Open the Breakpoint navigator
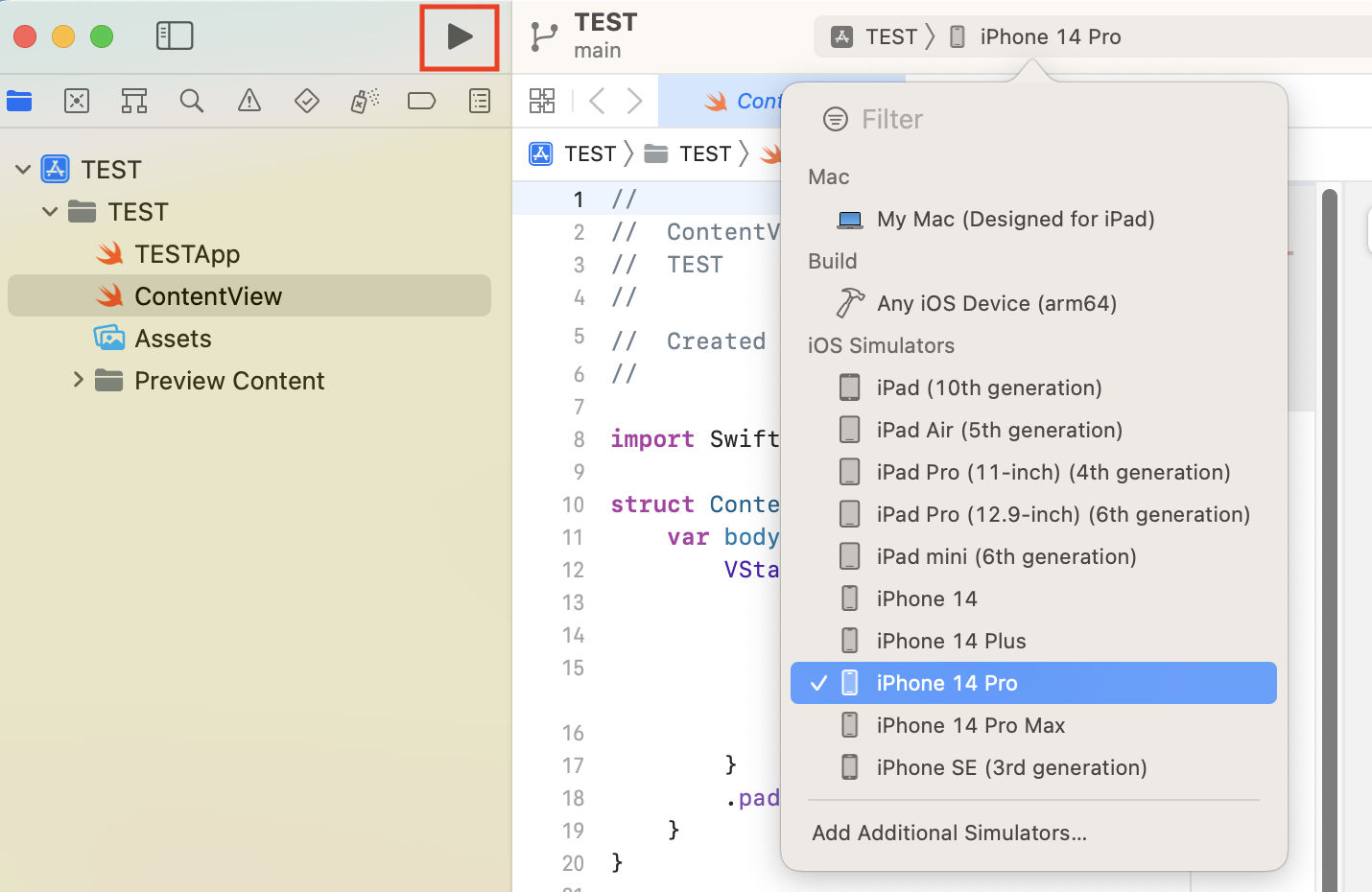This screenshot has height=892, width=1372. [x=422, y=101]
